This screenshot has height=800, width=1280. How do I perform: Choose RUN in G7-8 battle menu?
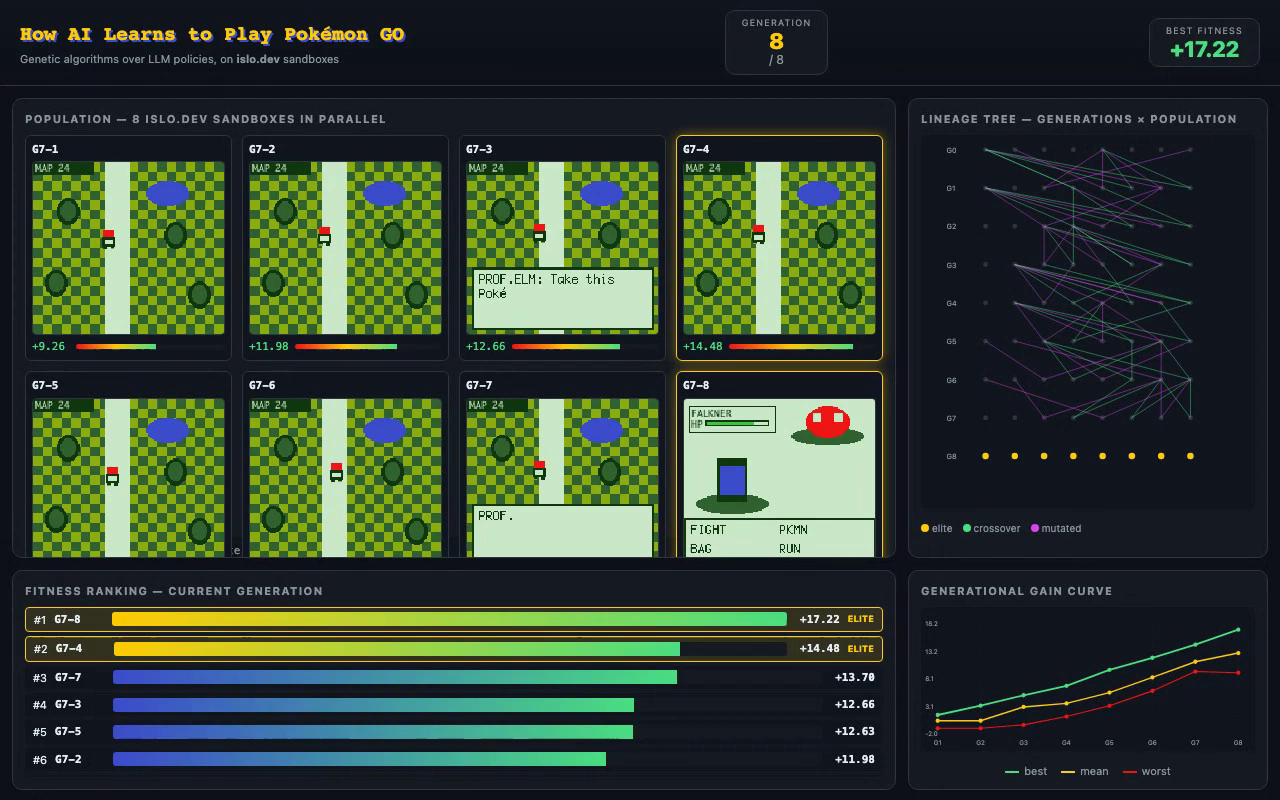click(x=790, y=548)
